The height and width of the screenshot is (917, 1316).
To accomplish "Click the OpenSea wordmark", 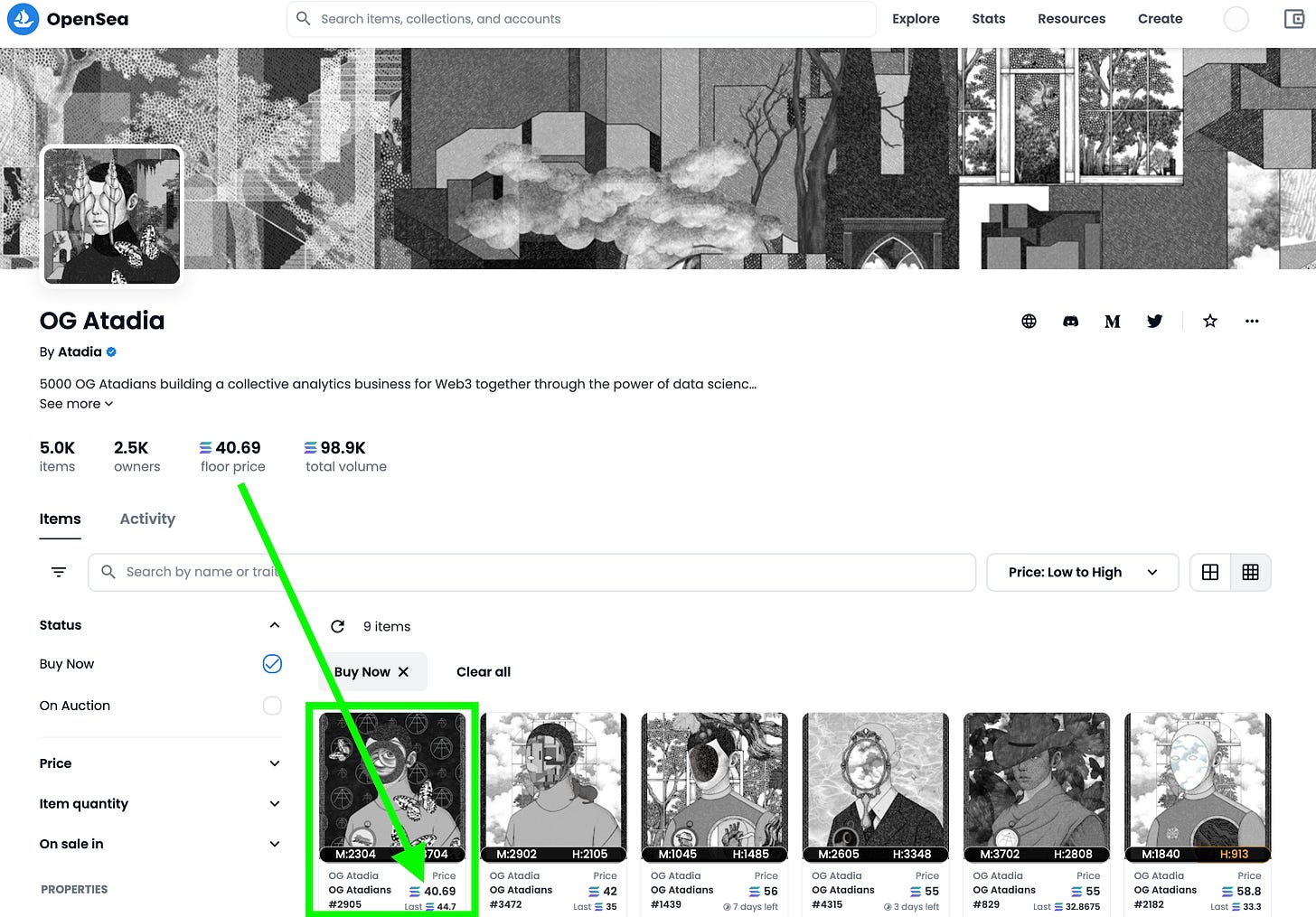I will [88, 19].
